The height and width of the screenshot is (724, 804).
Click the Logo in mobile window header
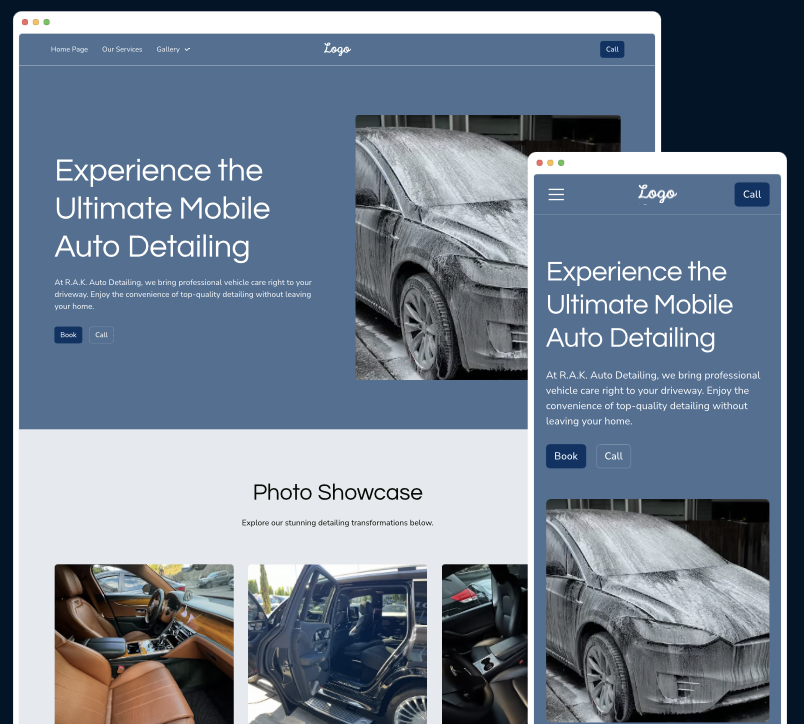657,193
